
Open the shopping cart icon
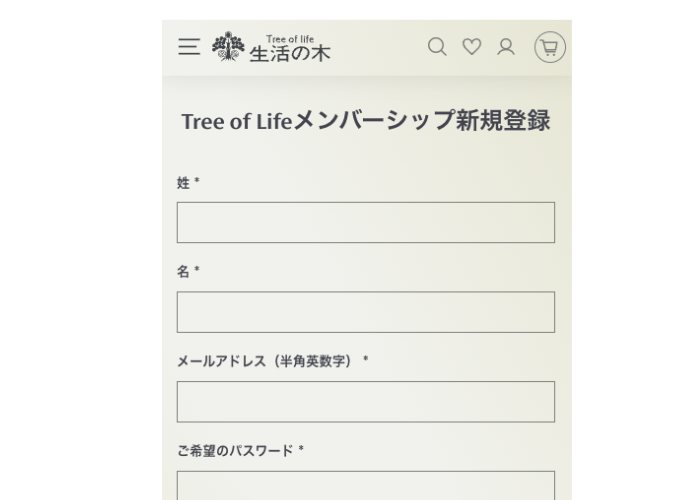point(549,47)
